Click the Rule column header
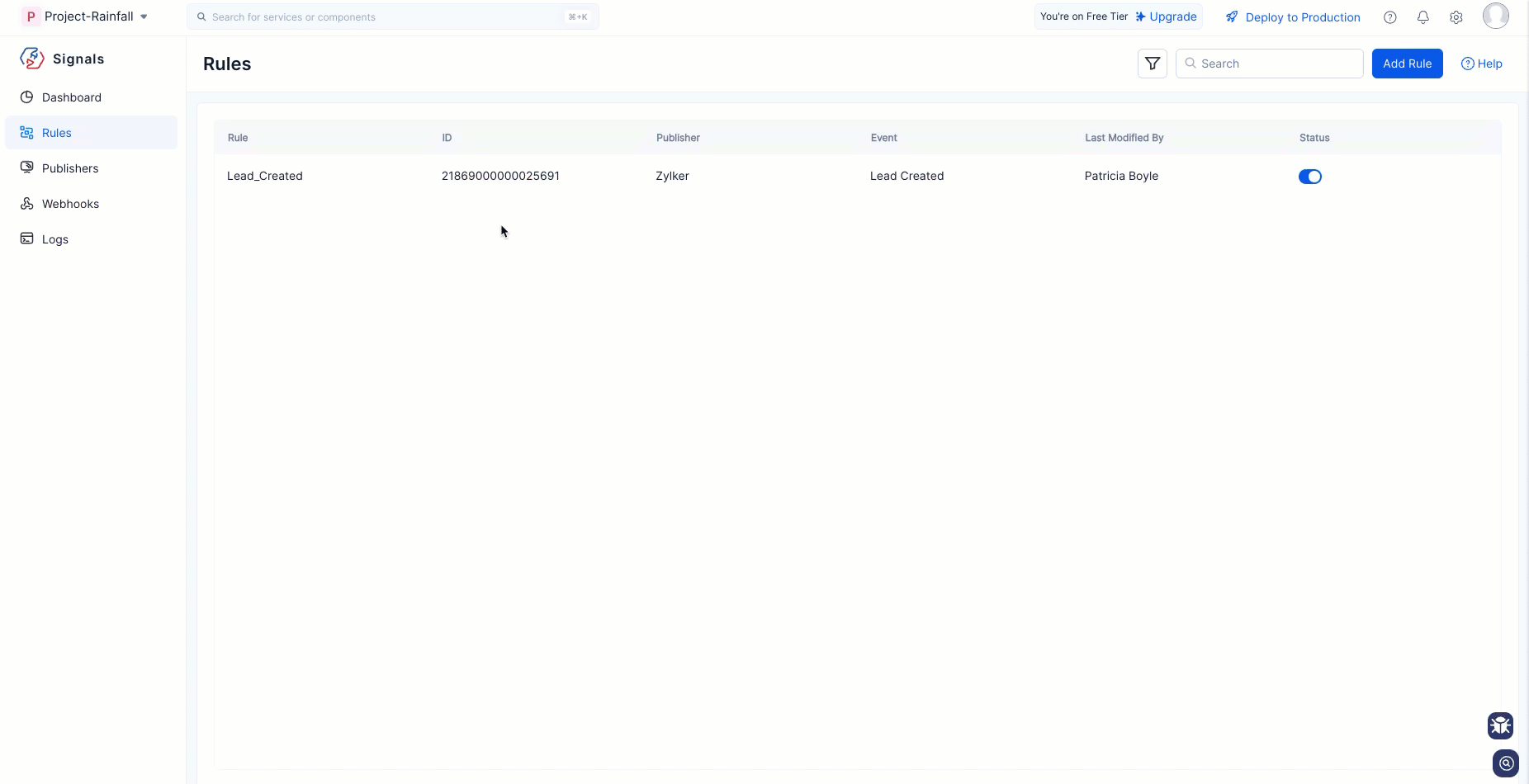This screenshot has height=784, width=1529. click(x=238, y=138)
